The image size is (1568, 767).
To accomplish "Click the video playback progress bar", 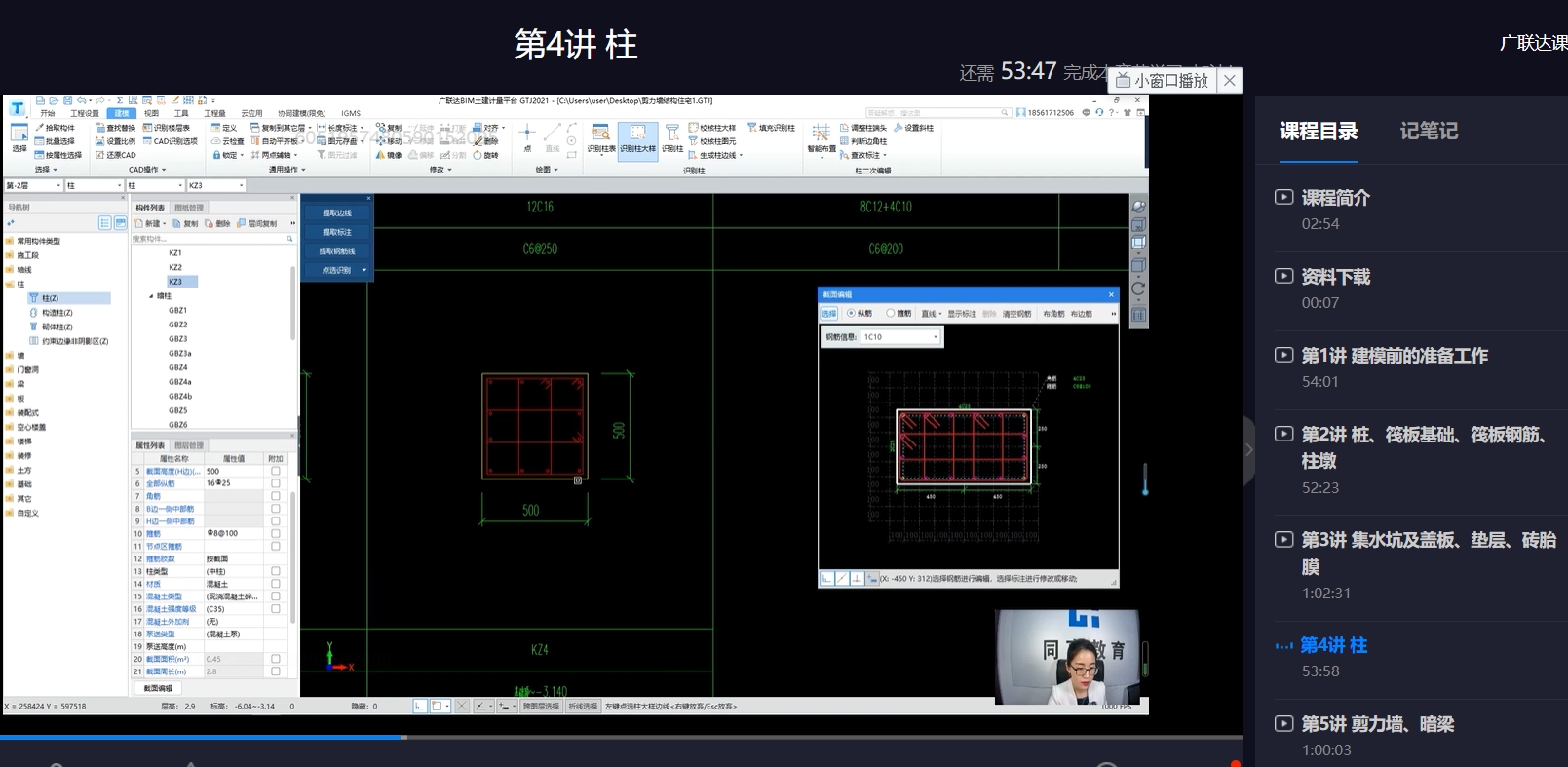I will [x=622, y=738].
